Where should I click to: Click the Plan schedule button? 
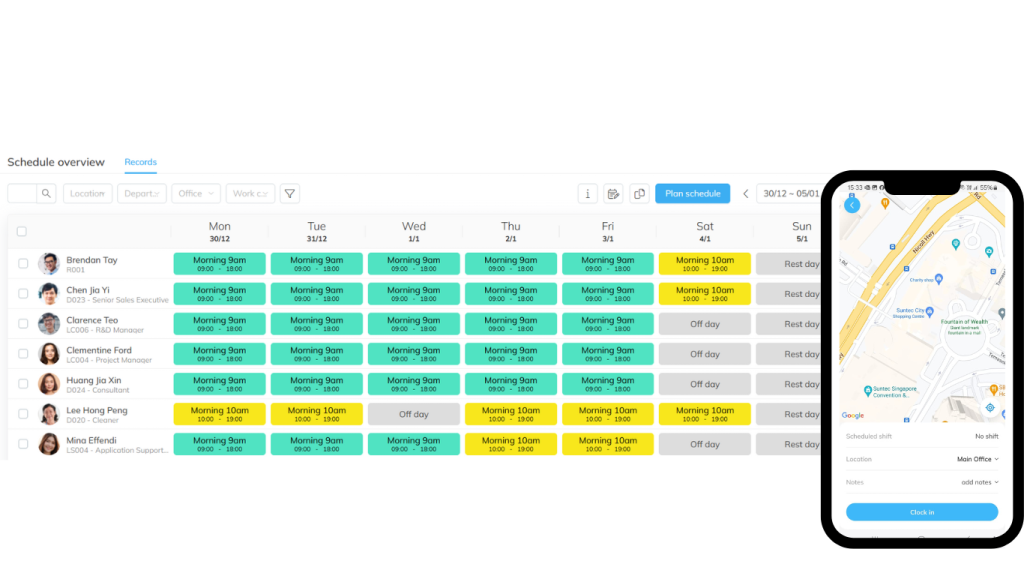pos(692,193)
